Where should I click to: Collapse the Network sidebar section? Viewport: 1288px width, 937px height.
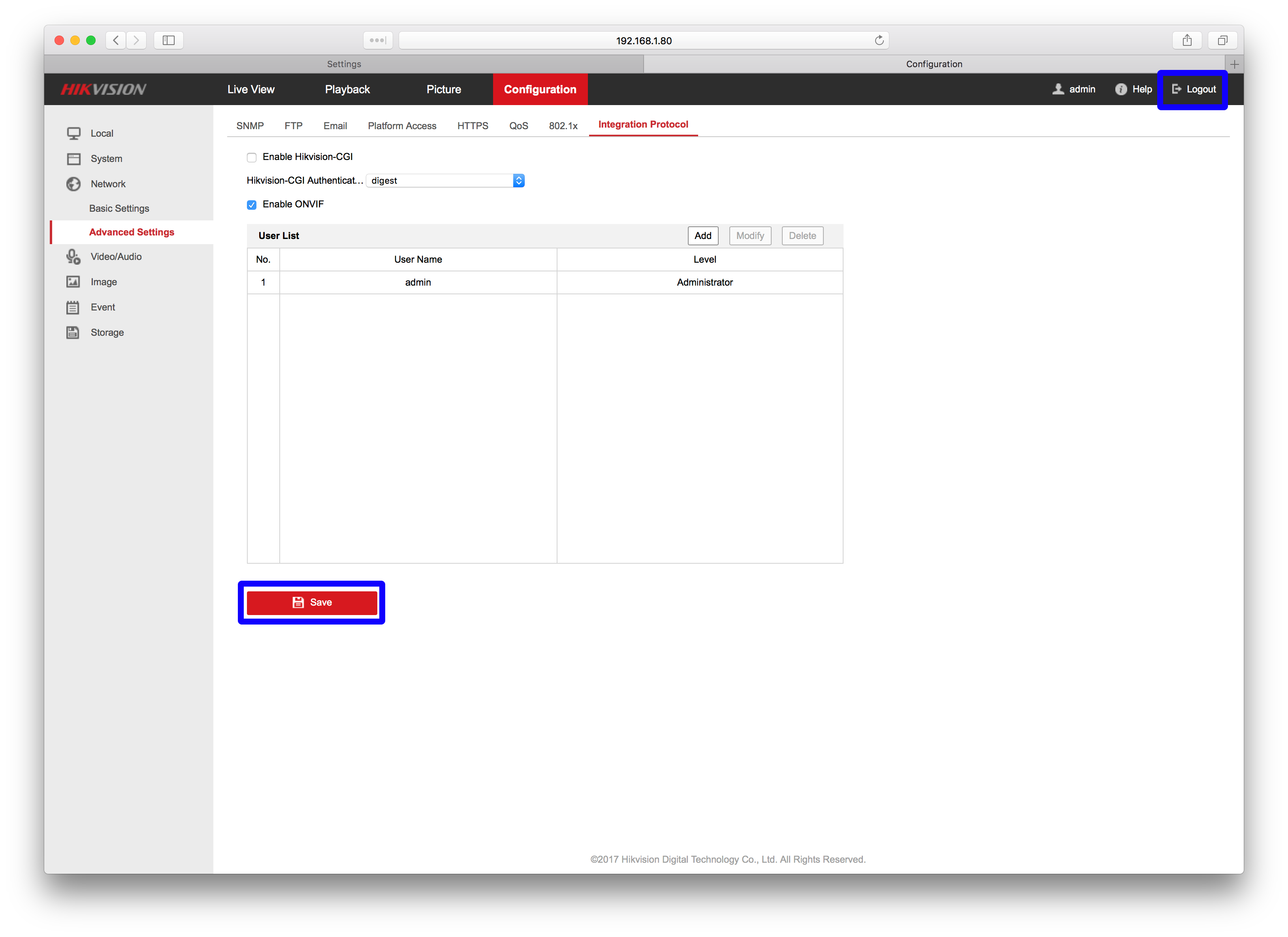click(108, 184)
